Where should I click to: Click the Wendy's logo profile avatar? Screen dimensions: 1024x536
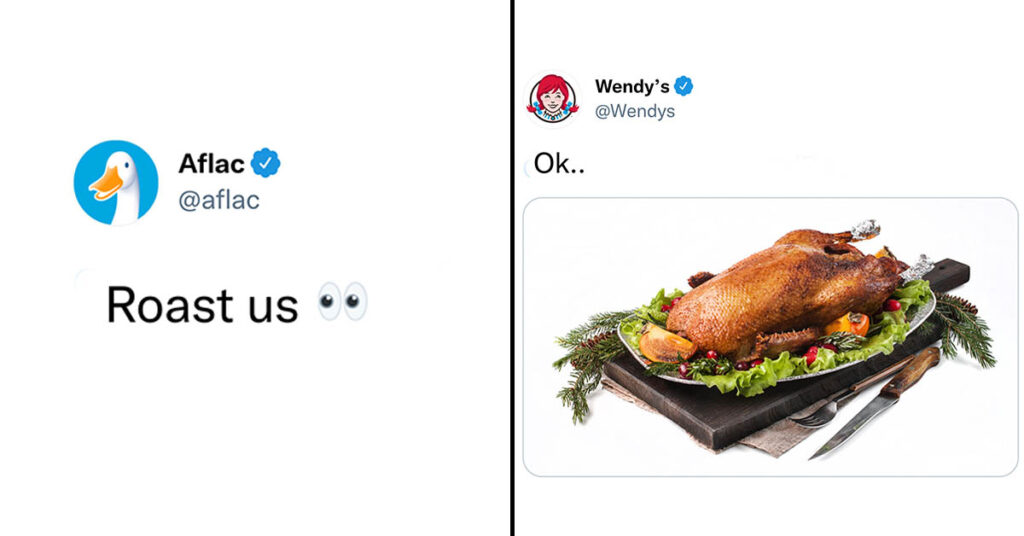coord(553,99)
